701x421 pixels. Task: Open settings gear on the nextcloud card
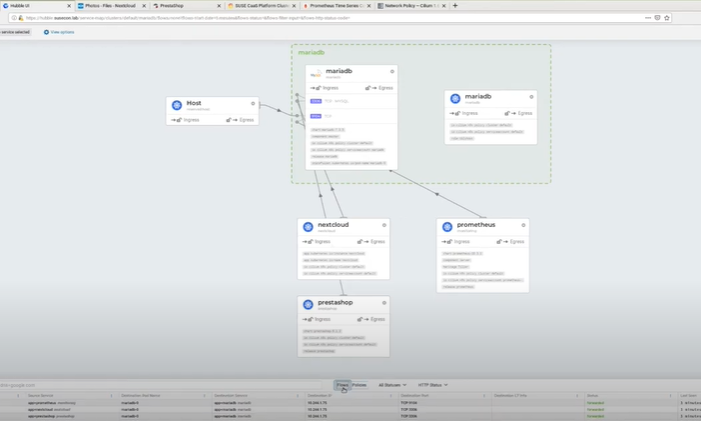(x=384, y=225)
